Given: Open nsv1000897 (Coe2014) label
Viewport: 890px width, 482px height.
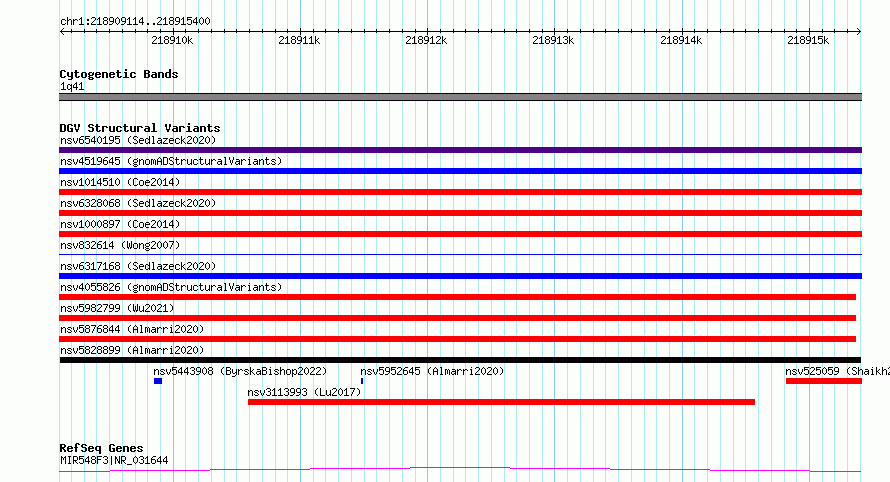Looking at the screenshot, I should (120, 224).
